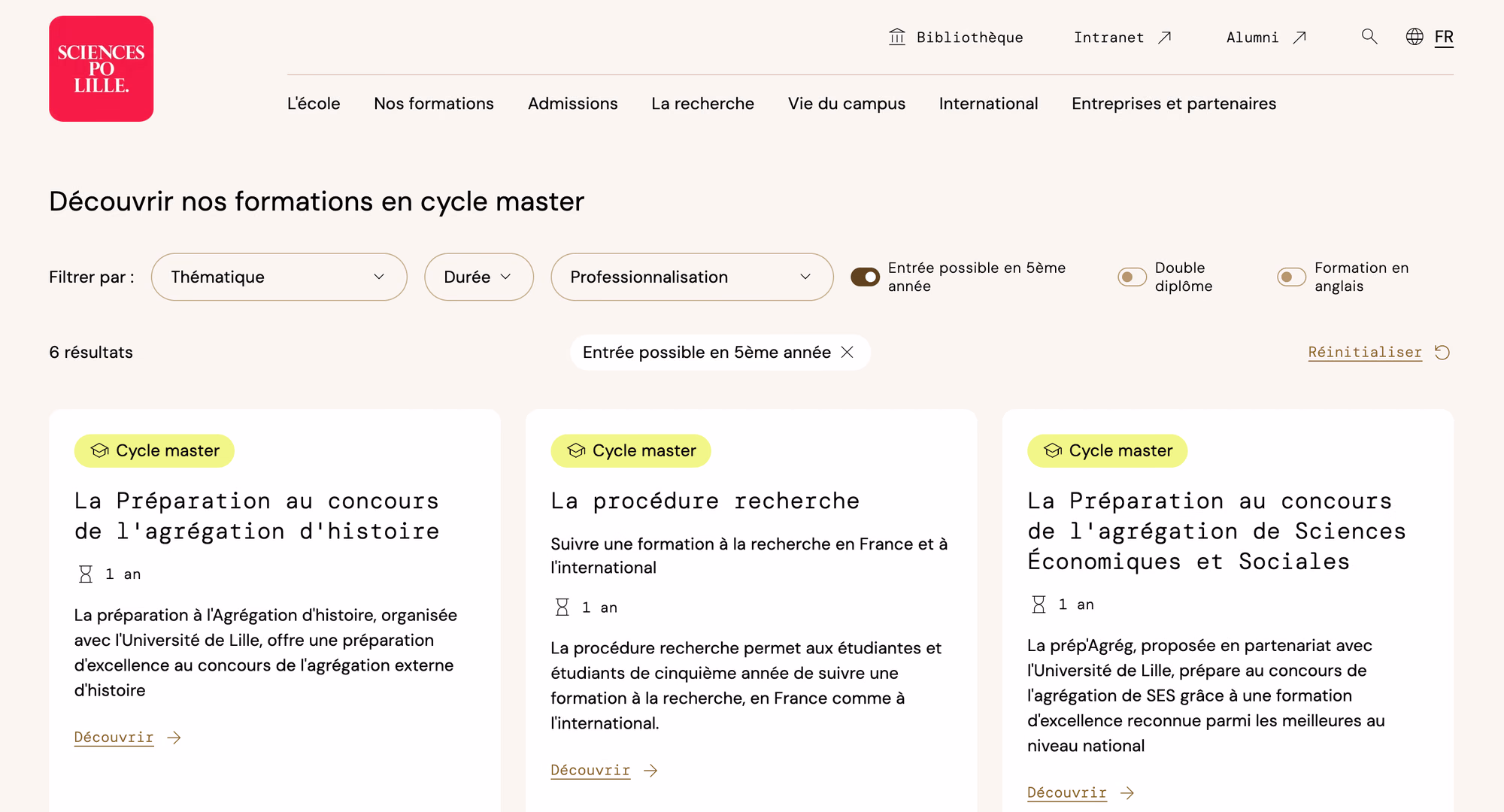
Task: Click the Bibliothèque building icon
Action: pos(897,37)
